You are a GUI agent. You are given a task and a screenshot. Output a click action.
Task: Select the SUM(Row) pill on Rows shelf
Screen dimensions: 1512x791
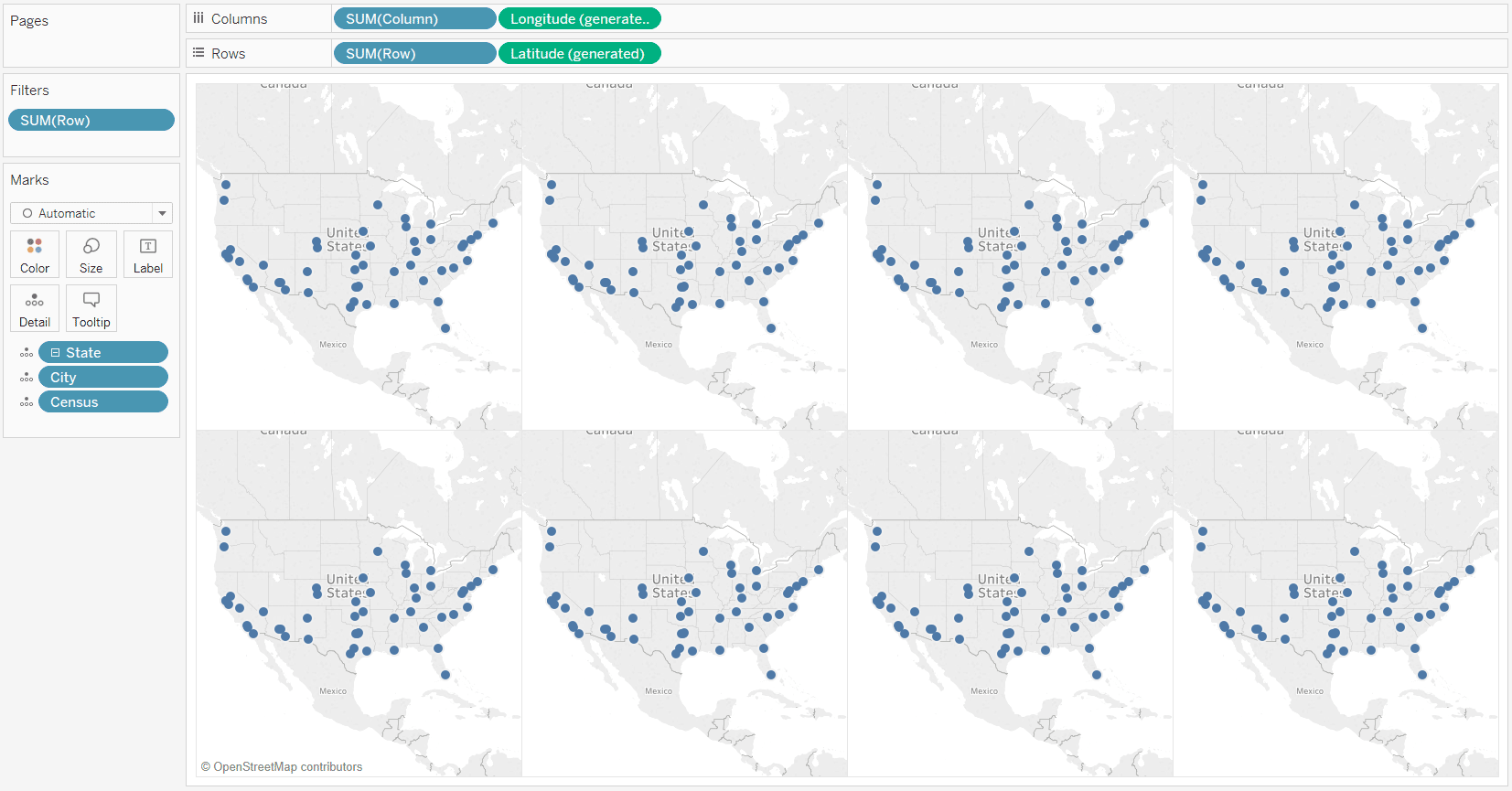pyautogui.click(x=415, y=54)
